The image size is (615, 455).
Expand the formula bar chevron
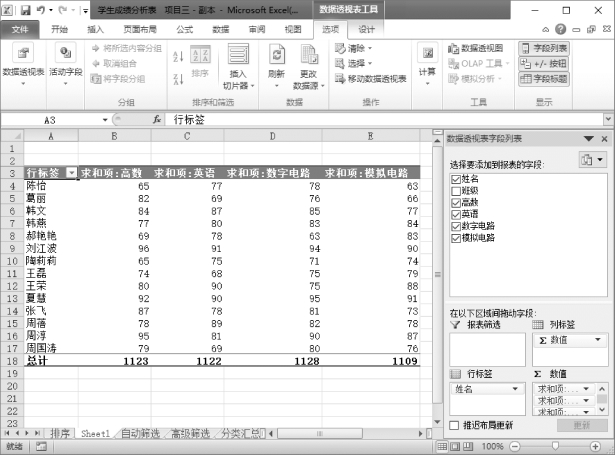pos(608,119)
